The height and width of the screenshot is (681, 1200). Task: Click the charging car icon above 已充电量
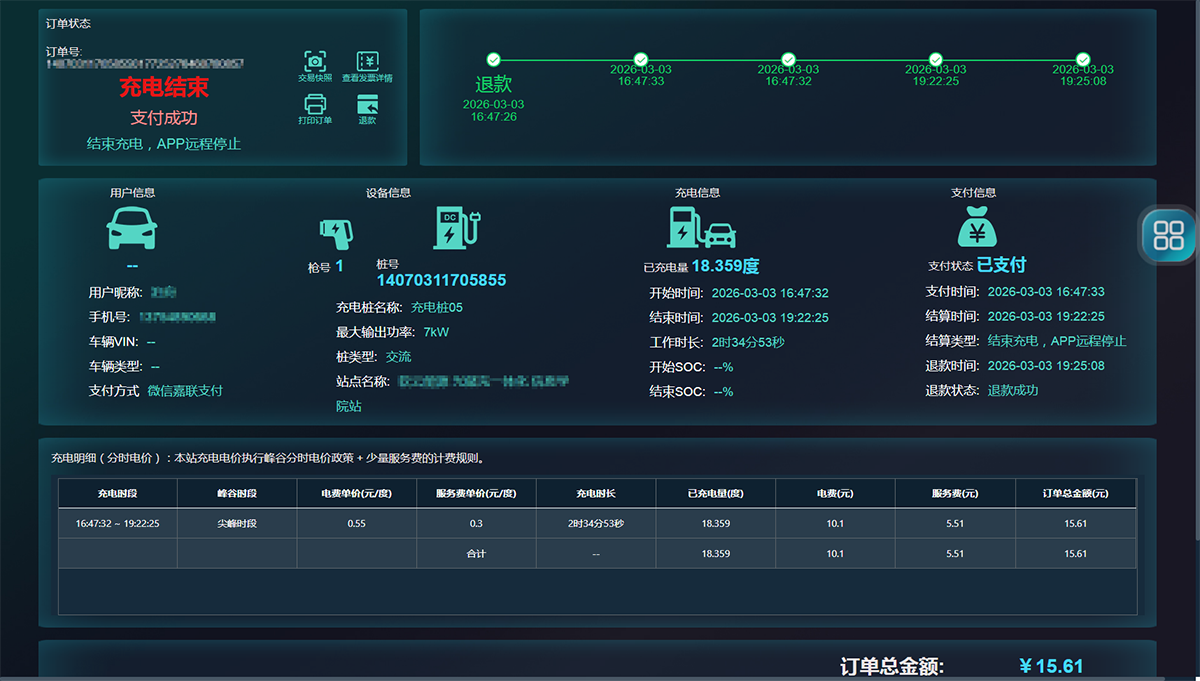pyautogui.click(x=700, y=228)
